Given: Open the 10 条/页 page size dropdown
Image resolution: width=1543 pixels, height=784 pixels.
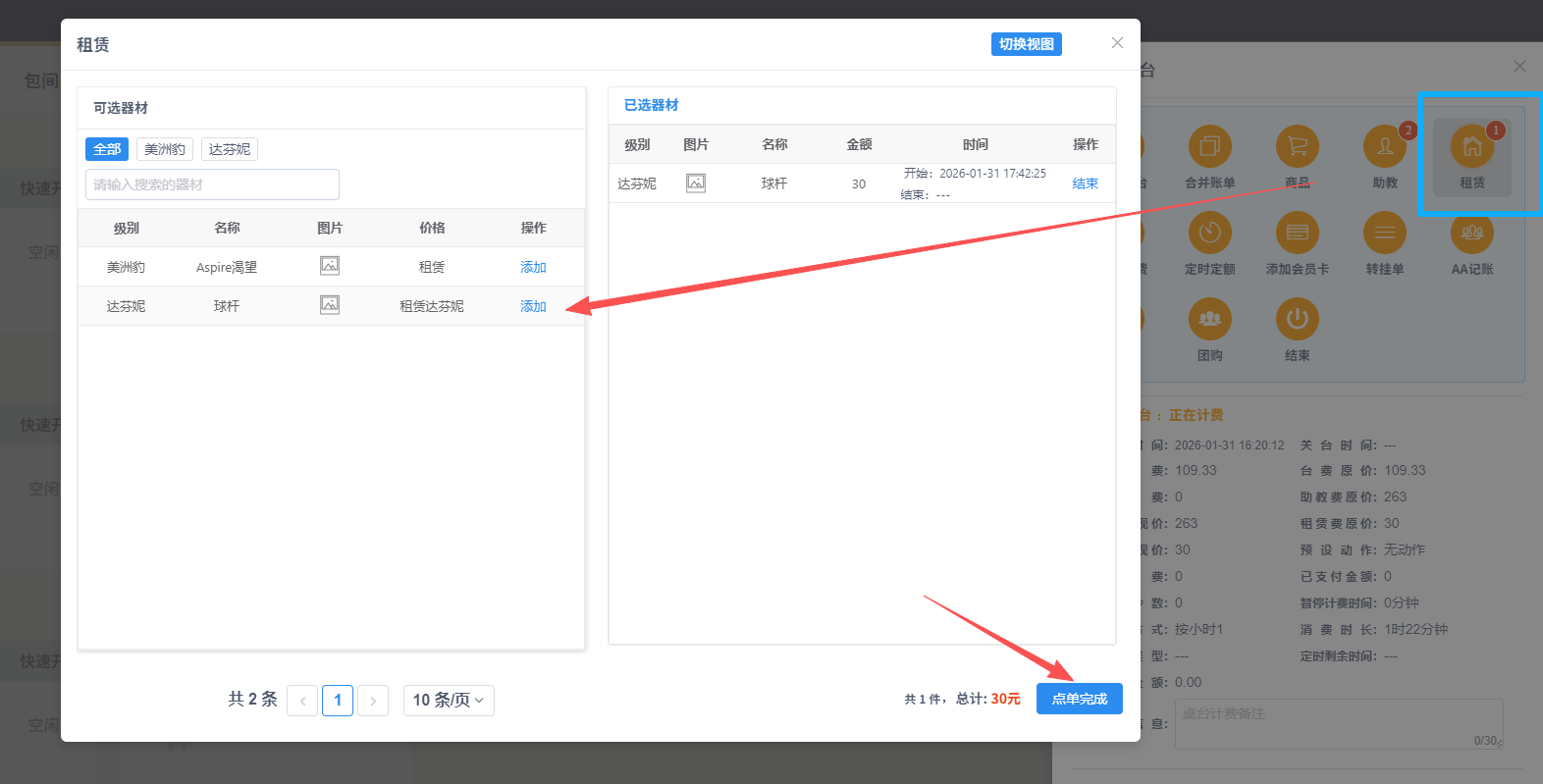Looking at the screenshot, I should (x=449, y=701).
